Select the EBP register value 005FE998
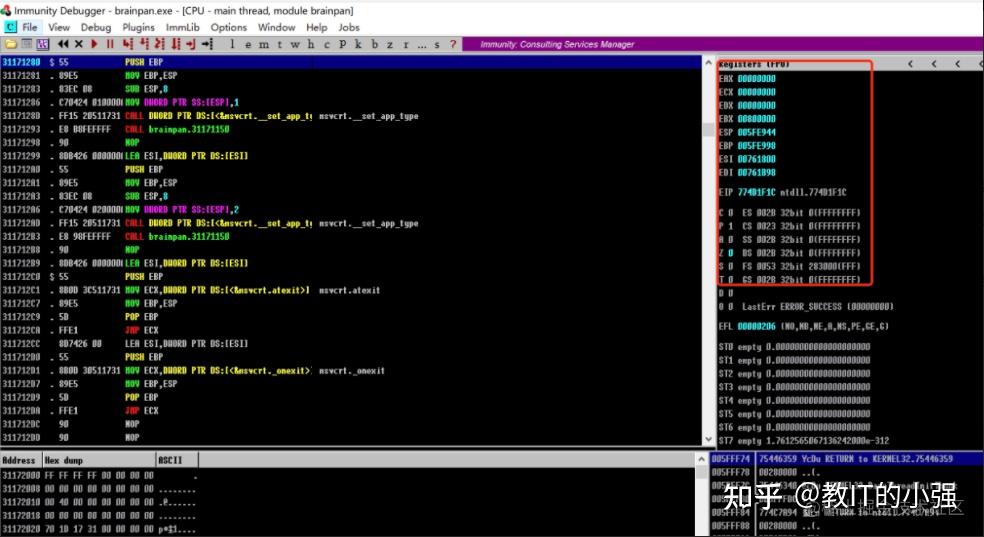 757,145
